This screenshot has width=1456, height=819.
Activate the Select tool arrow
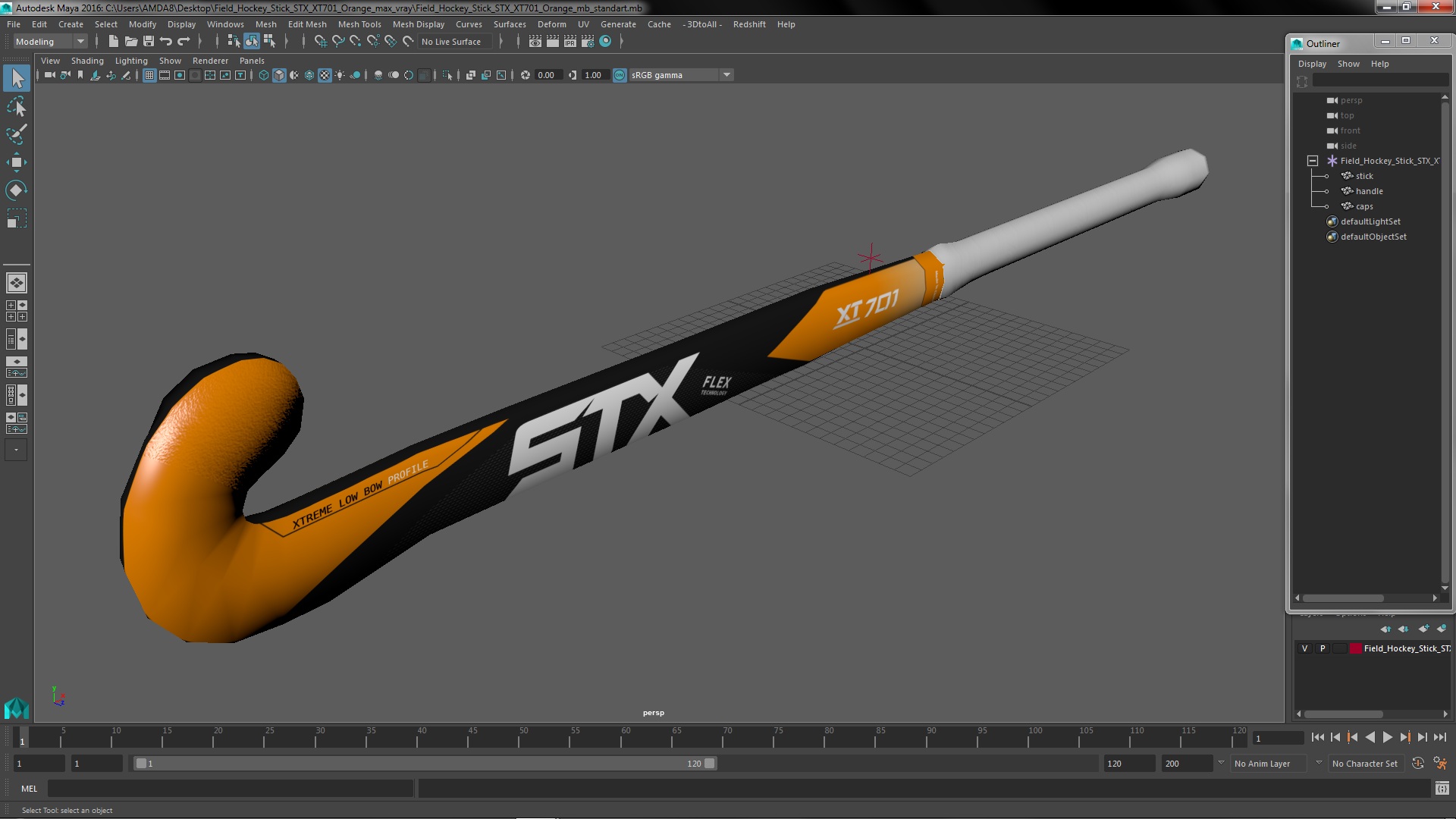17,78
